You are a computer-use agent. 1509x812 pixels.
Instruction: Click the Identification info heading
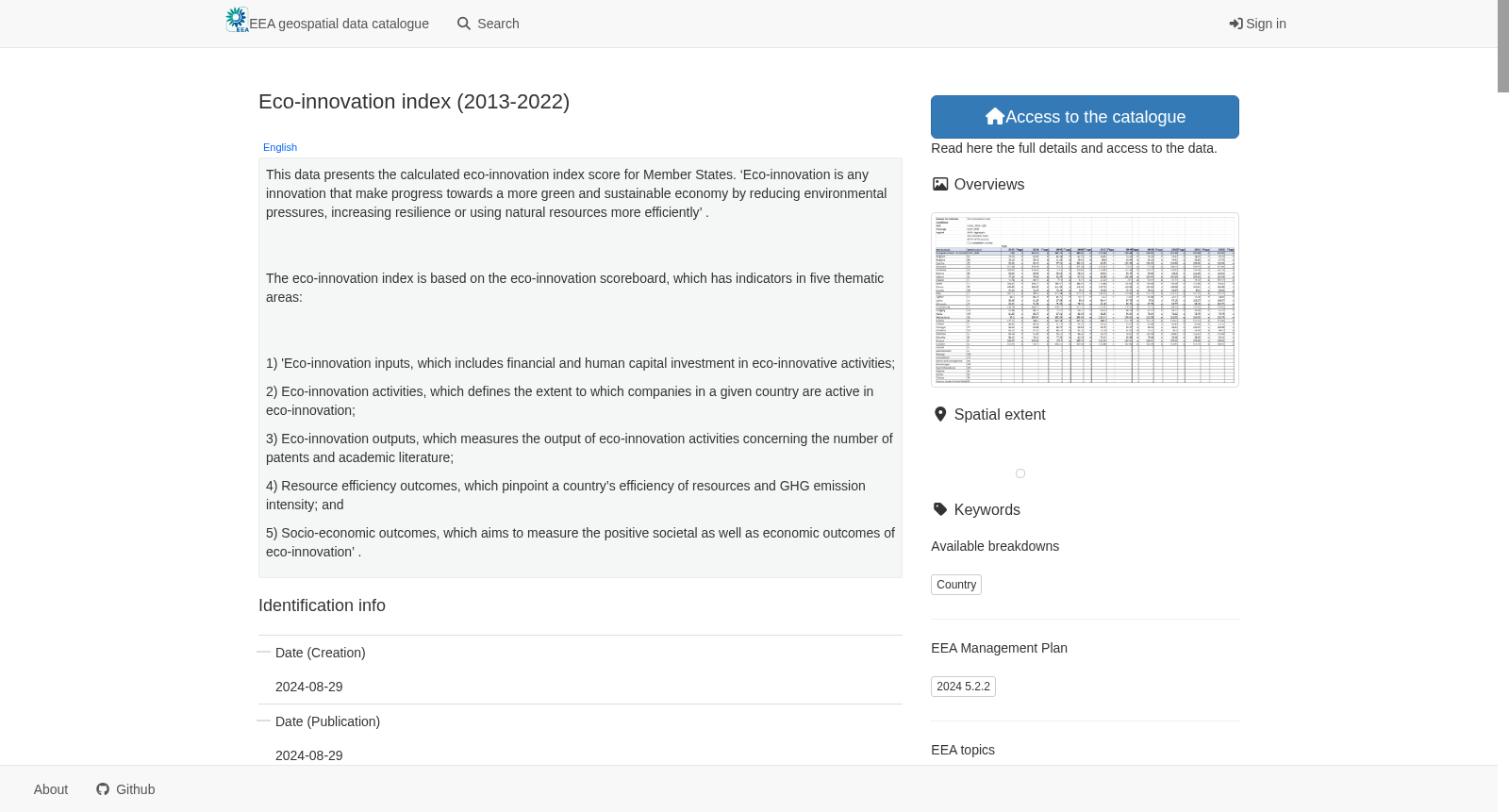tap(322, 605)
